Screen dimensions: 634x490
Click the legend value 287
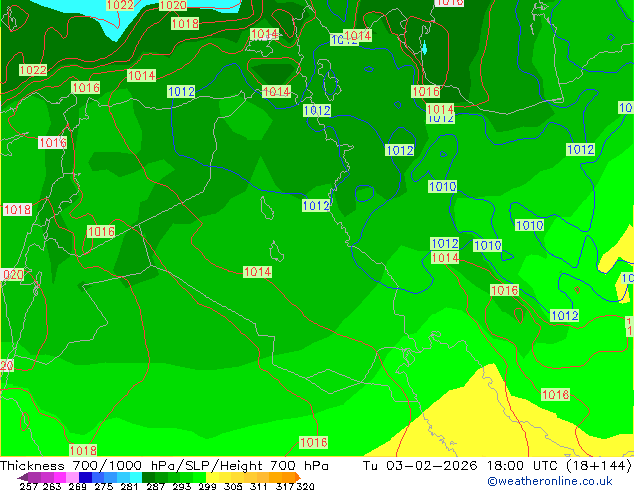[156, 486]
